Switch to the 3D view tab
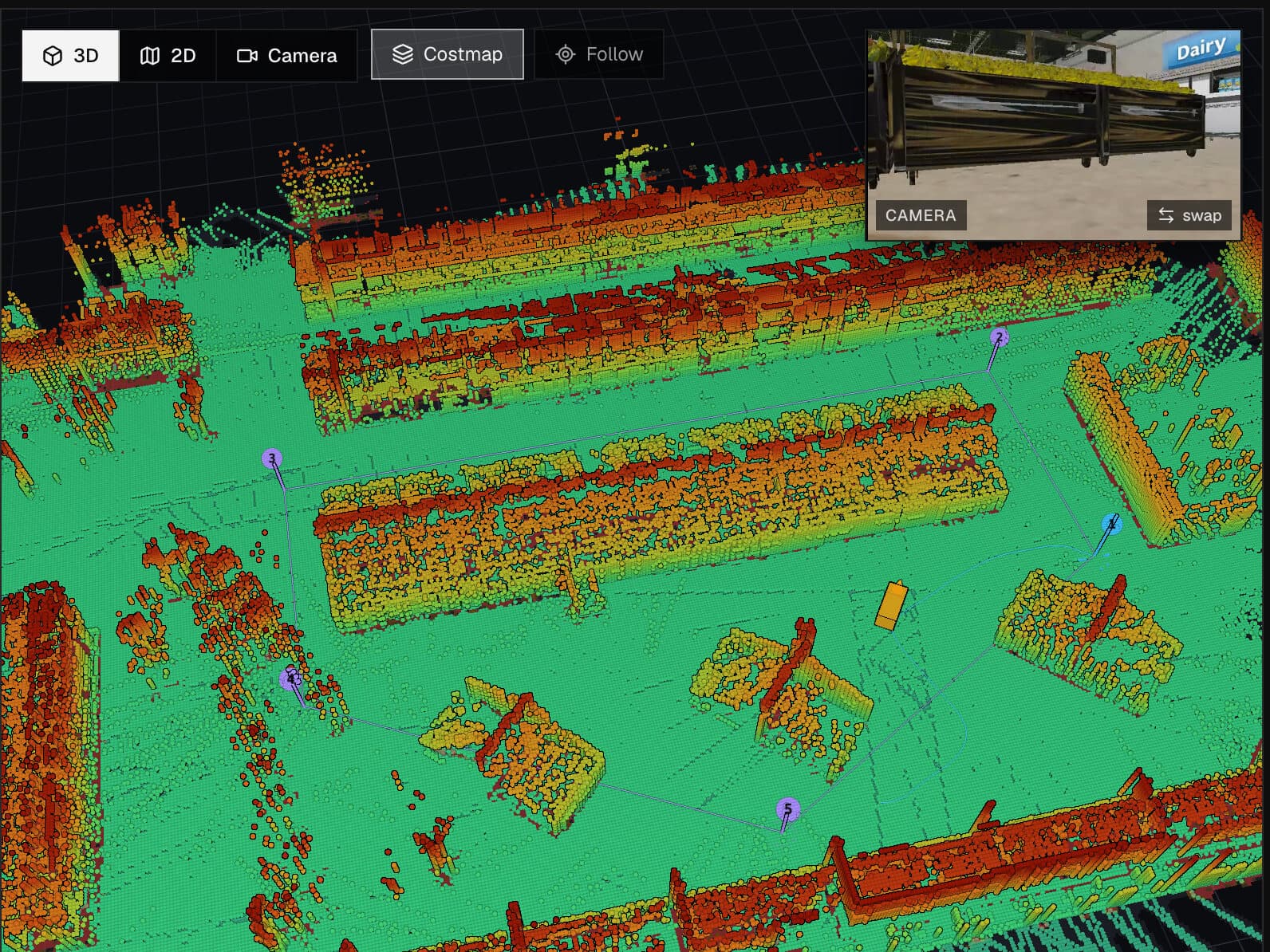1270x952 pixels. tap(70, 56)
